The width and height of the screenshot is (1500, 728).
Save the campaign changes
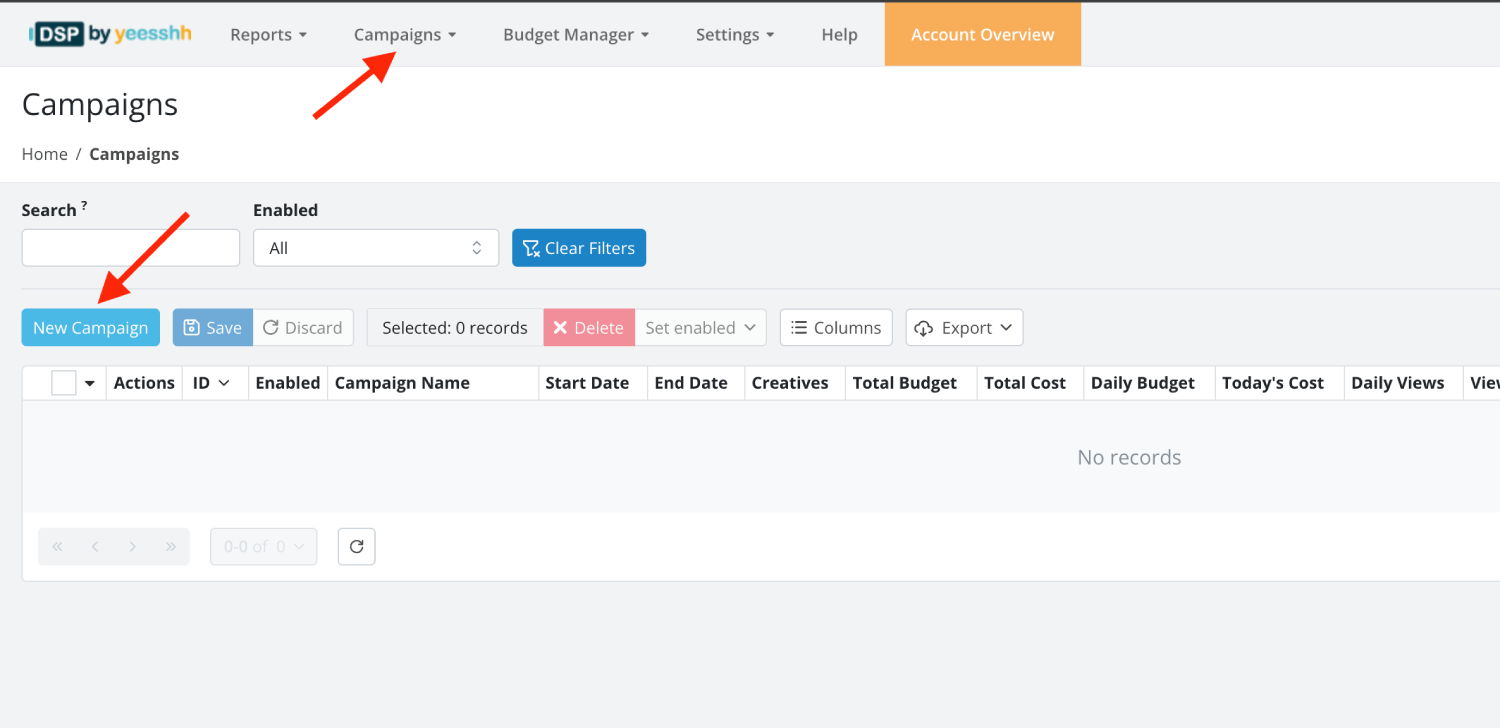tap(213, 328)
